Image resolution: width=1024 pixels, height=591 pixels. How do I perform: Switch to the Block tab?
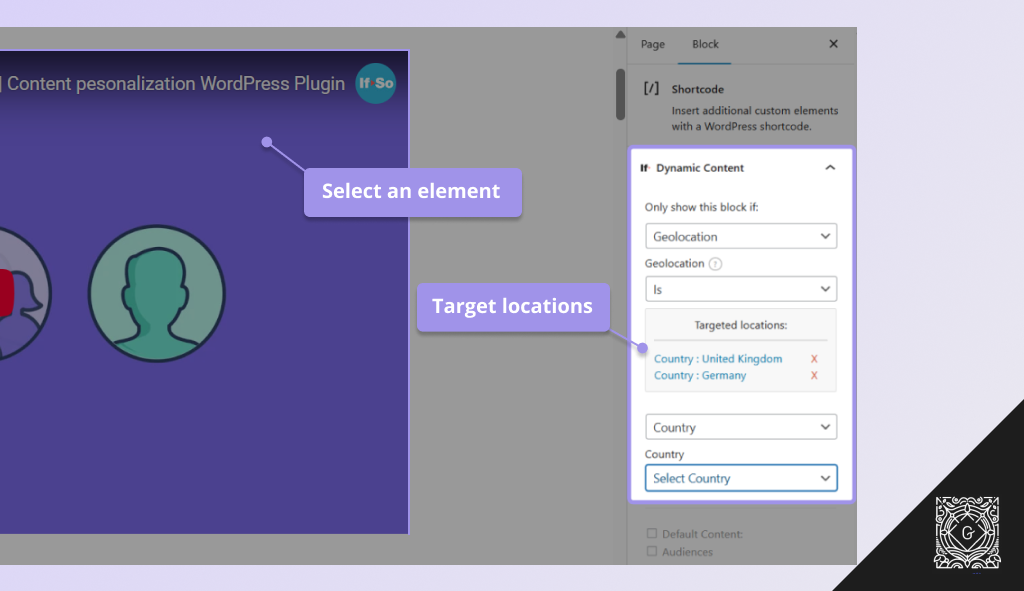(x=705, y=44)
